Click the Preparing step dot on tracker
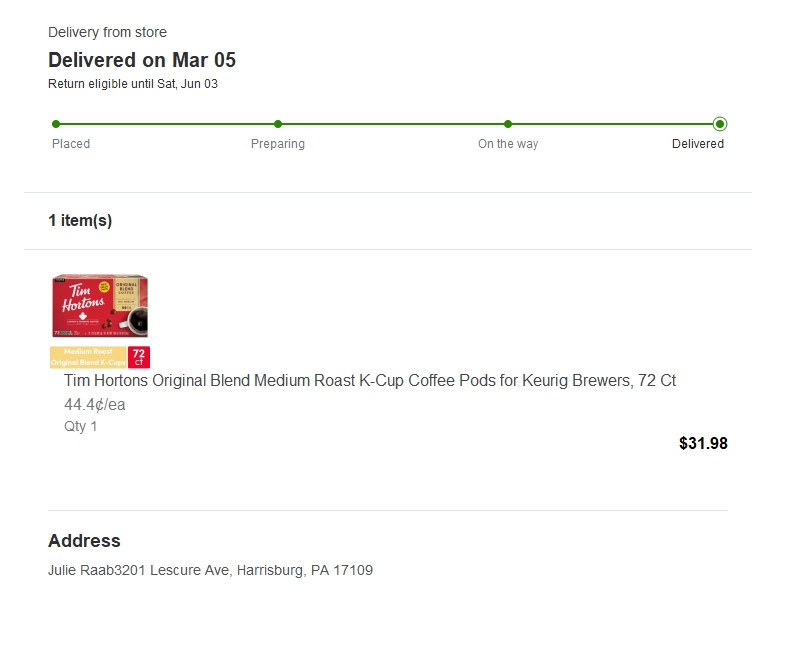Screen dimensions: 800x646 [x=278, y=124]
